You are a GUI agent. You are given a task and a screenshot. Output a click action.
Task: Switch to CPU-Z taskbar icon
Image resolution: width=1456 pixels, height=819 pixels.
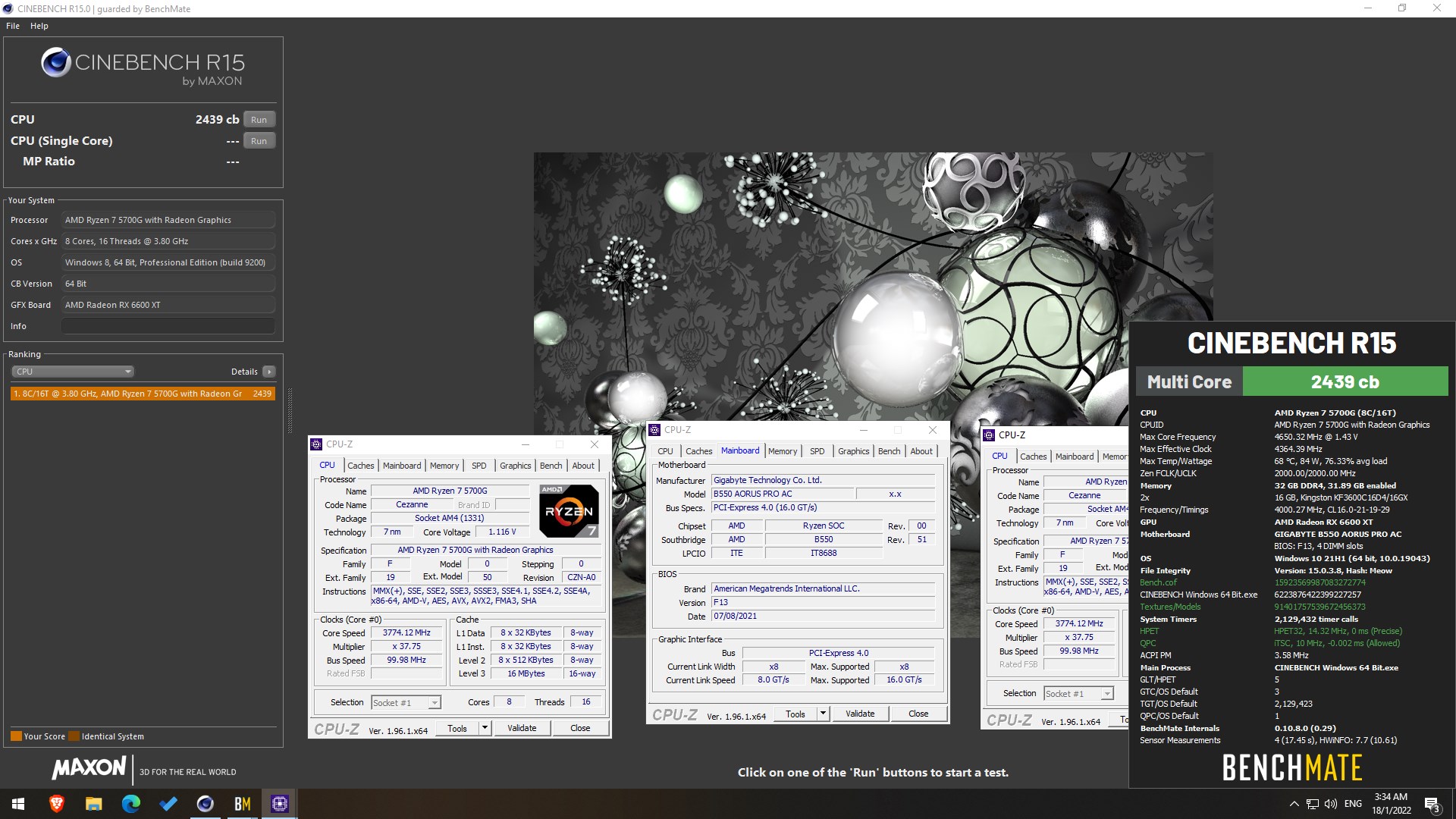pos(279,804)
